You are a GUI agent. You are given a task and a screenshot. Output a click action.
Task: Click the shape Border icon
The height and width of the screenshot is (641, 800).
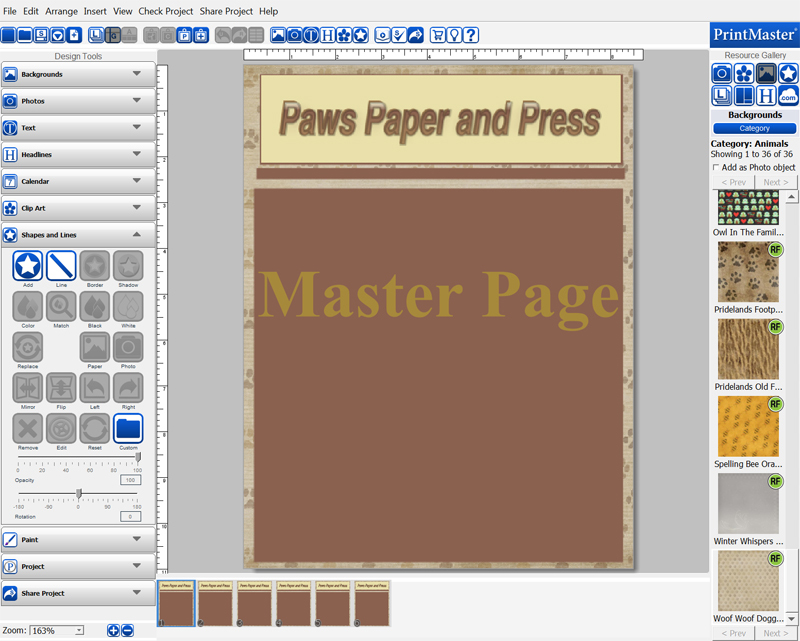(x=95, y=265)
